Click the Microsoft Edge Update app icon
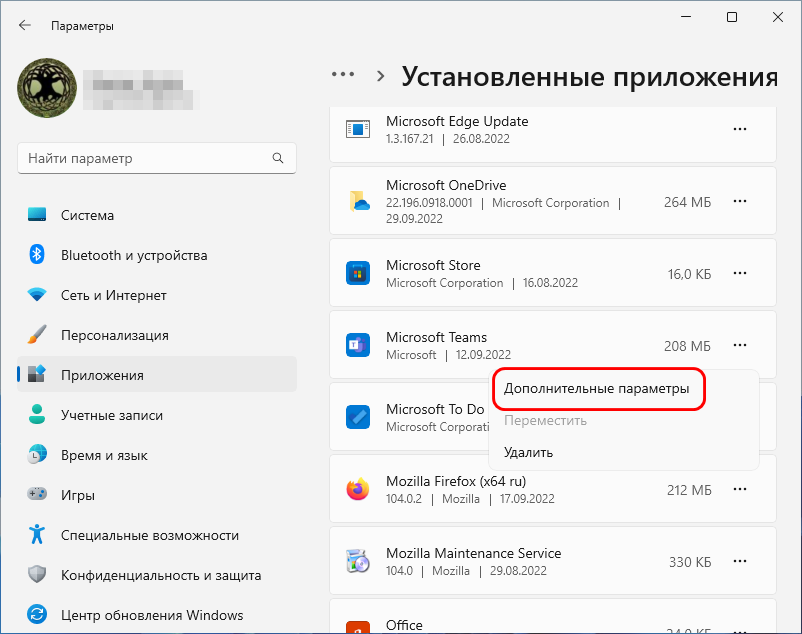 [x=358, y=129]
